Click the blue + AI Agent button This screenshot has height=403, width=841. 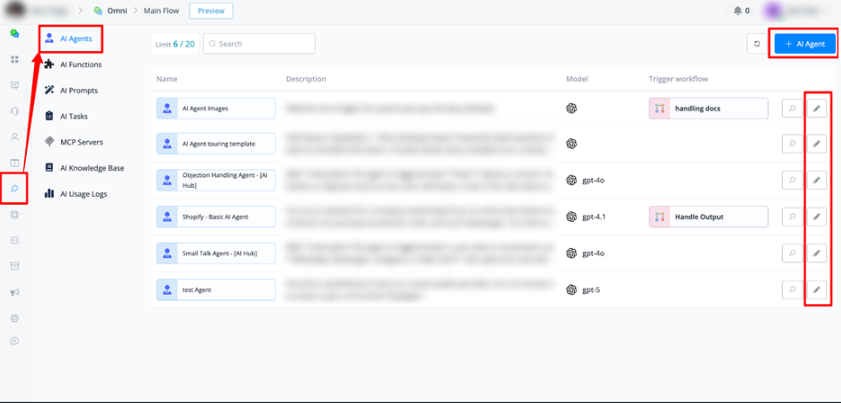coord(804,44)
